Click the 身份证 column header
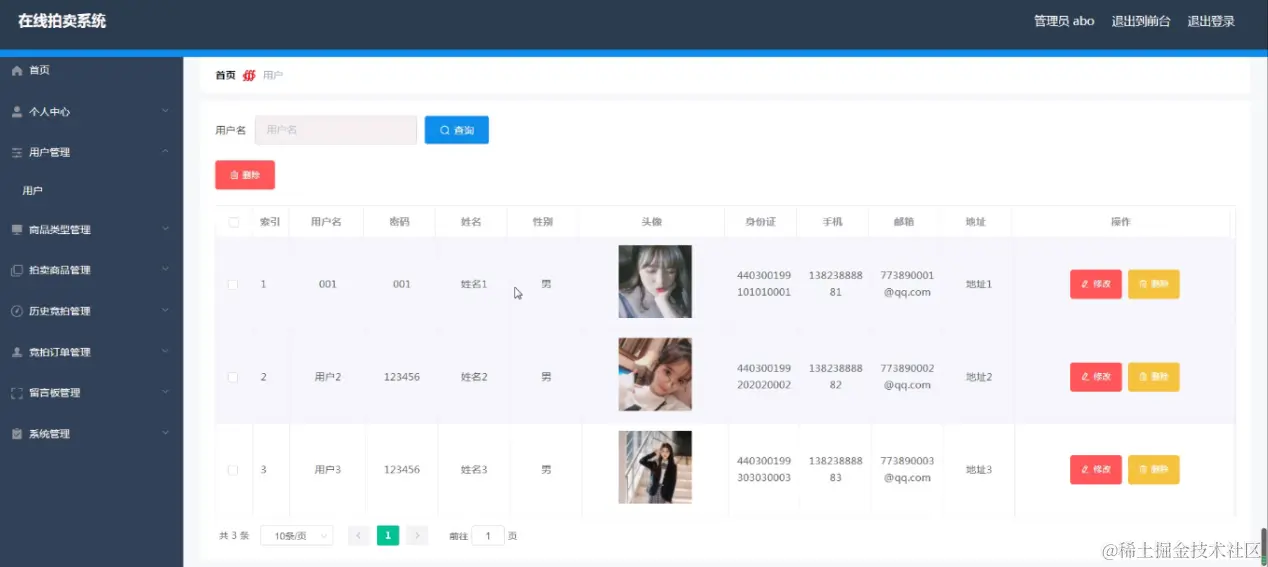 tap(761, 222)
